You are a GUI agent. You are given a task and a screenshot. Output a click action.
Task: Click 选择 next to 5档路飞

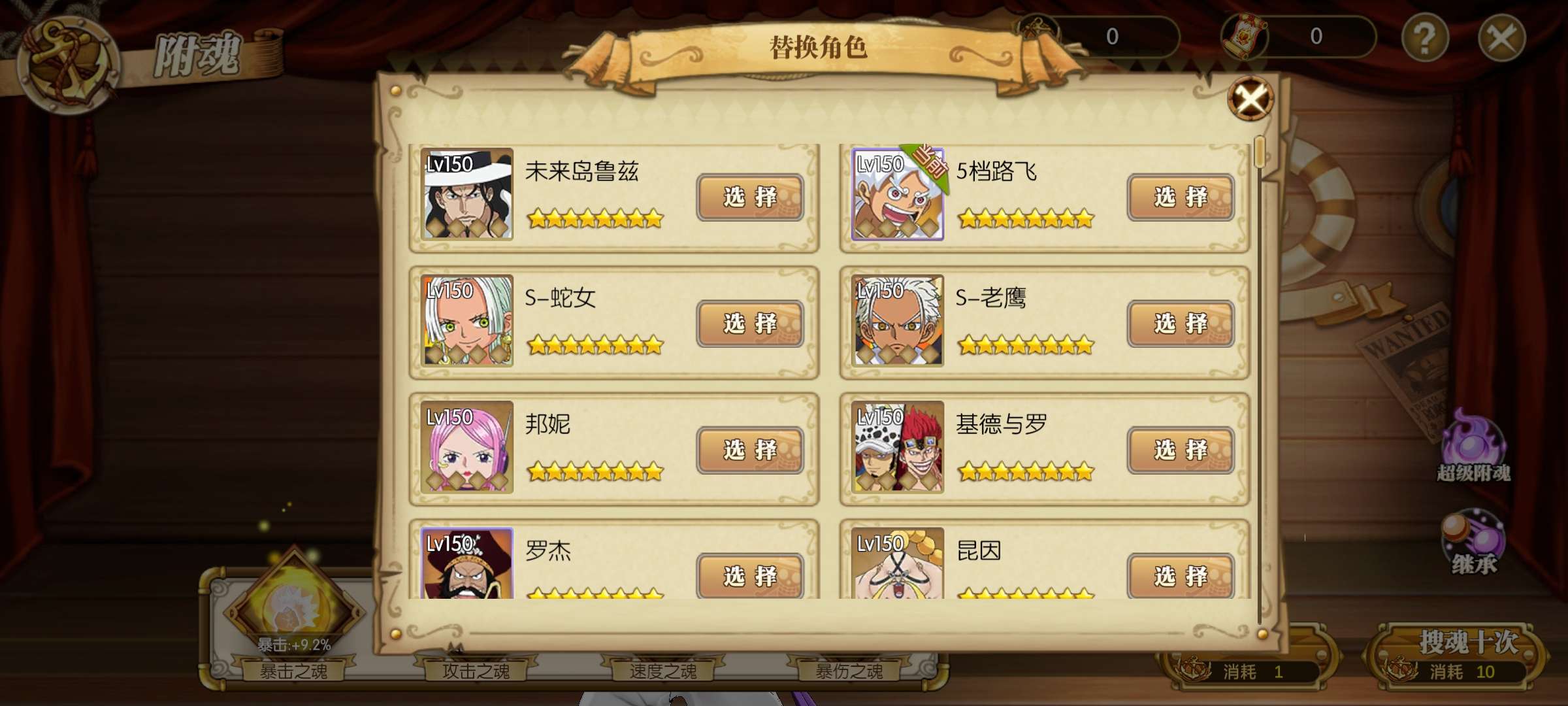tap(1181, 197)
